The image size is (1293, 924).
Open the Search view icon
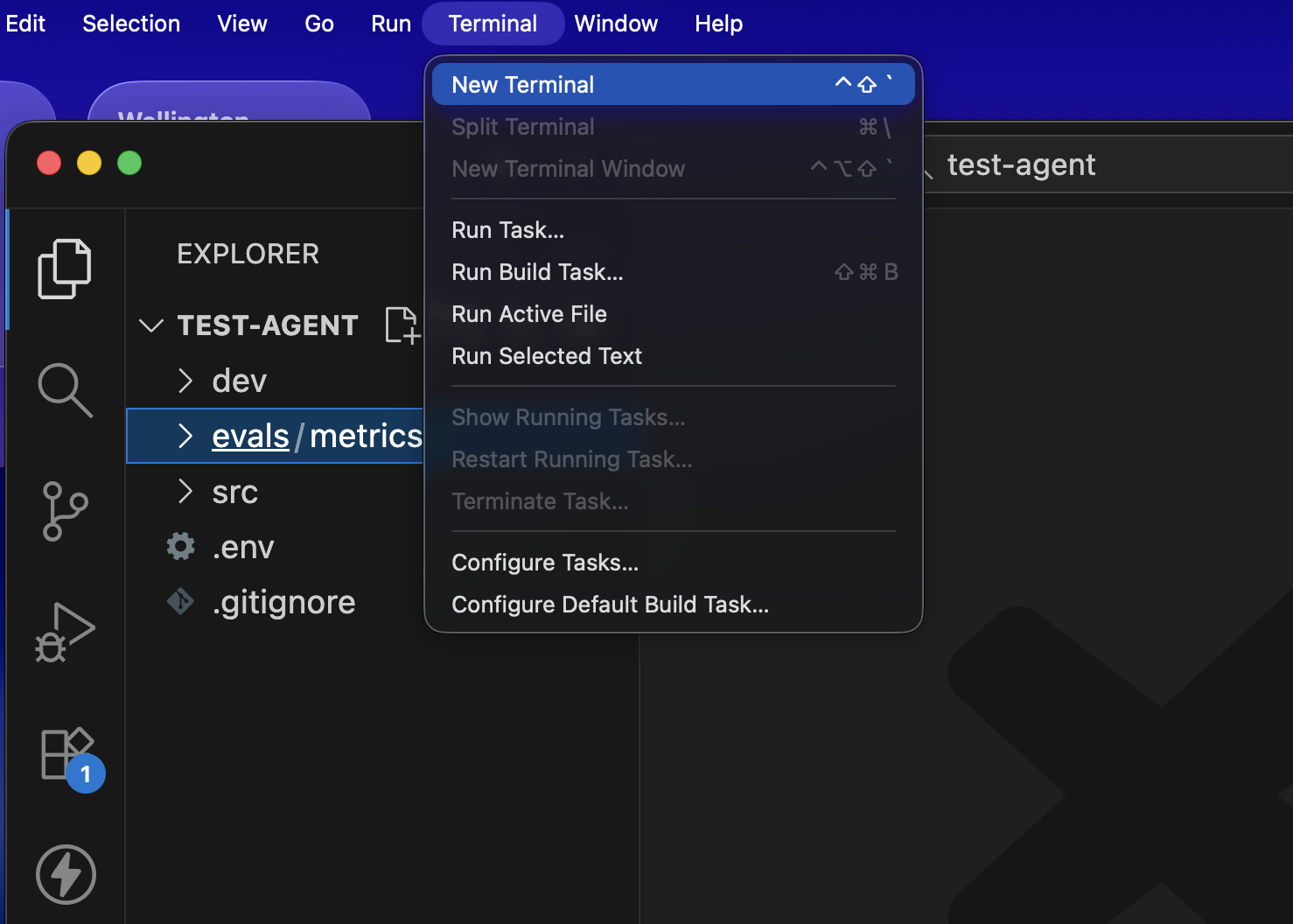[x=64, y=389]
